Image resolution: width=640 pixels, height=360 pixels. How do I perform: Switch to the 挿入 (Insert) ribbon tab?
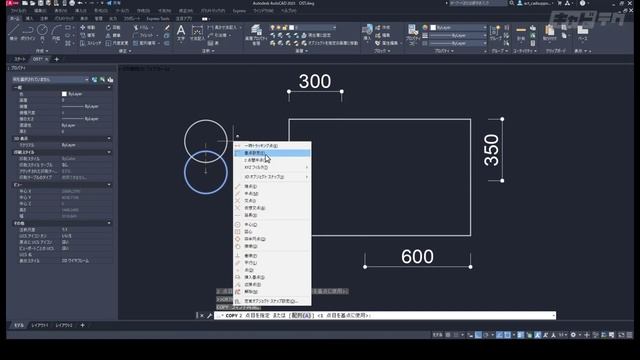coord(29,19)
